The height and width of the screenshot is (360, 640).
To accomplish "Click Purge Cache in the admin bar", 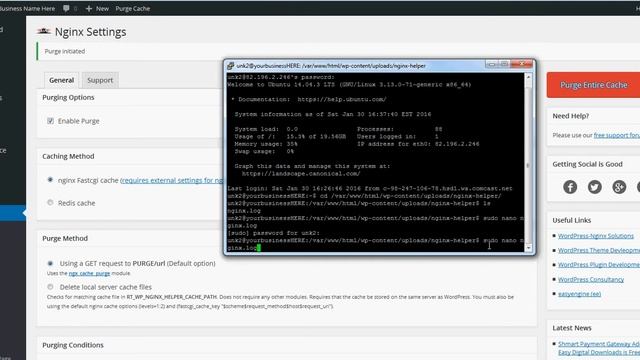I will 133,8.
